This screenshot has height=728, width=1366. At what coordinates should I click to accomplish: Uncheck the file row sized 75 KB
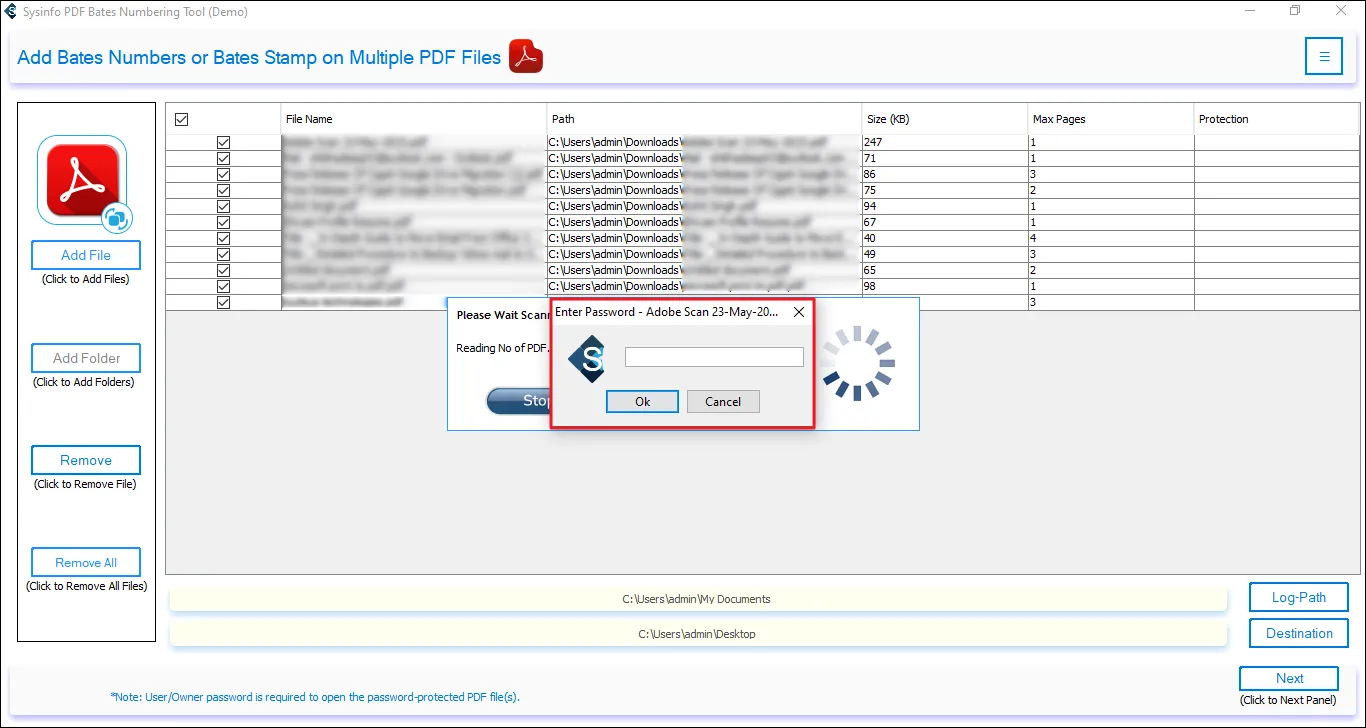tap(223, 190)
